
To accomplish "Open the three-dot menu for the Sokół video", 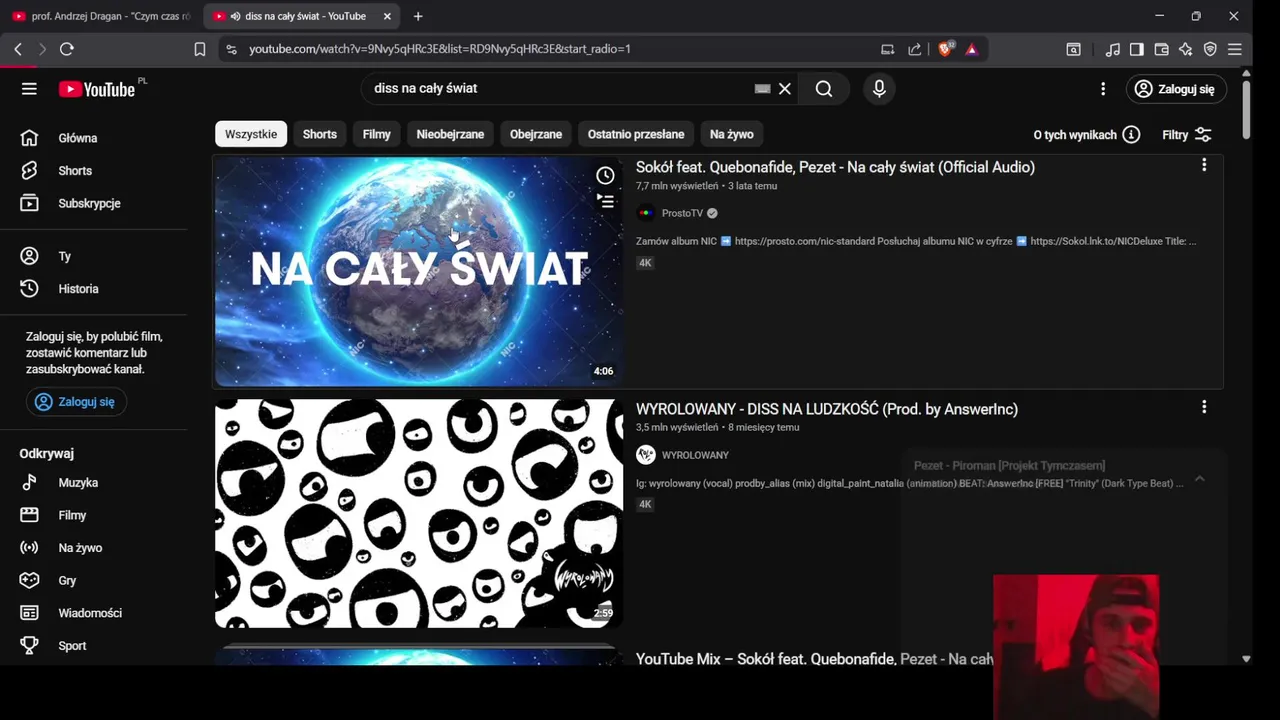I will (x=1204, y=165).
